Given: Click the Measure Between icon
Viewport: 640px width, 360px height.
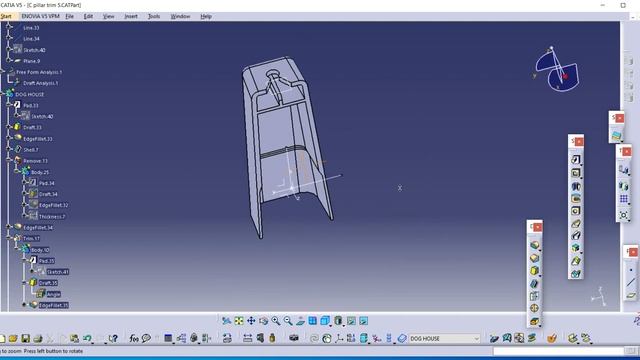Looking at the screenshot, I should [247, 338].
